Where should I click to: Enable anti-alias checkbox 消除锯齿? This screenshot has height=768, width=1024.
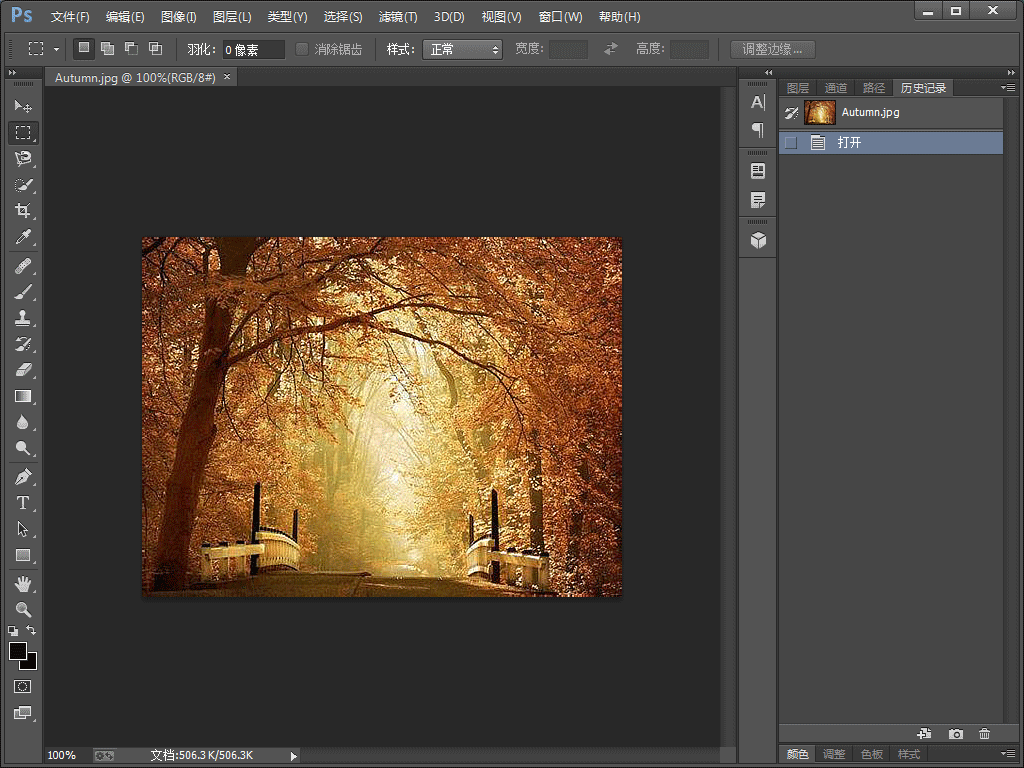302,49
